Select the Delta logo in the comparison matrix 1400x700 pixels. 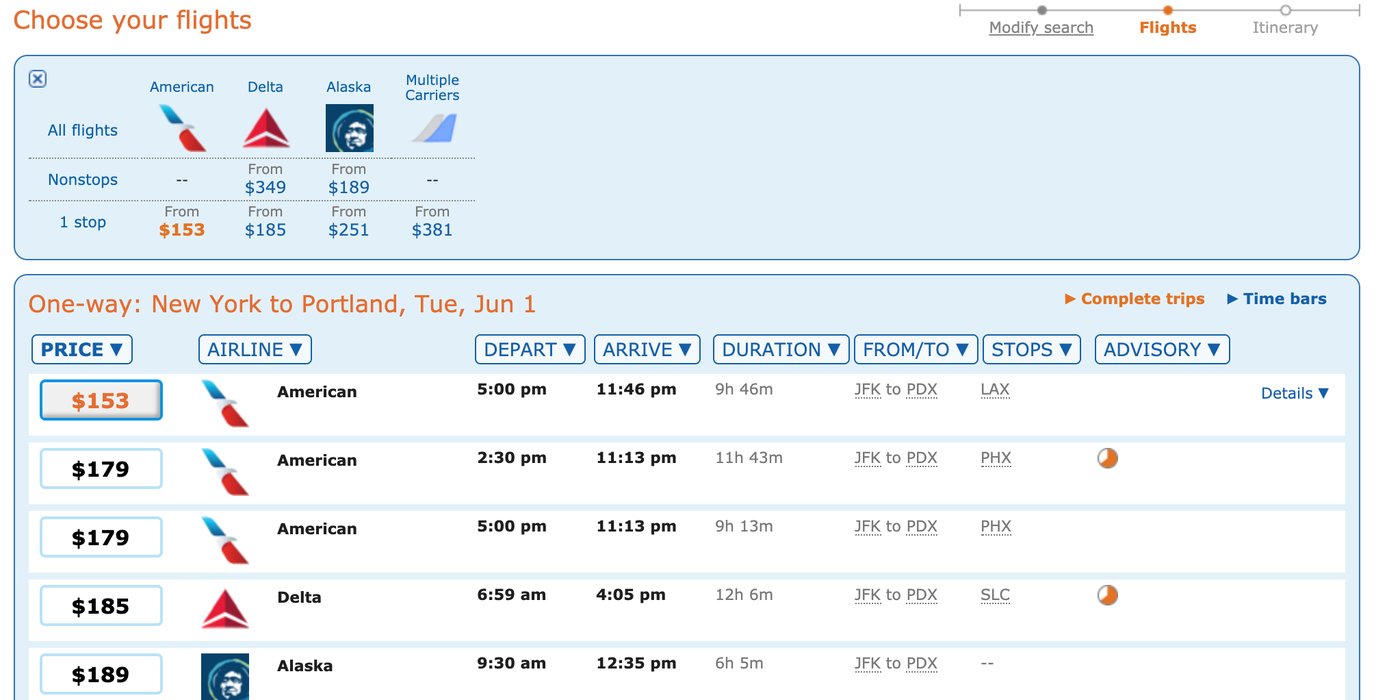pyautogui.click(x=265, y=128)
